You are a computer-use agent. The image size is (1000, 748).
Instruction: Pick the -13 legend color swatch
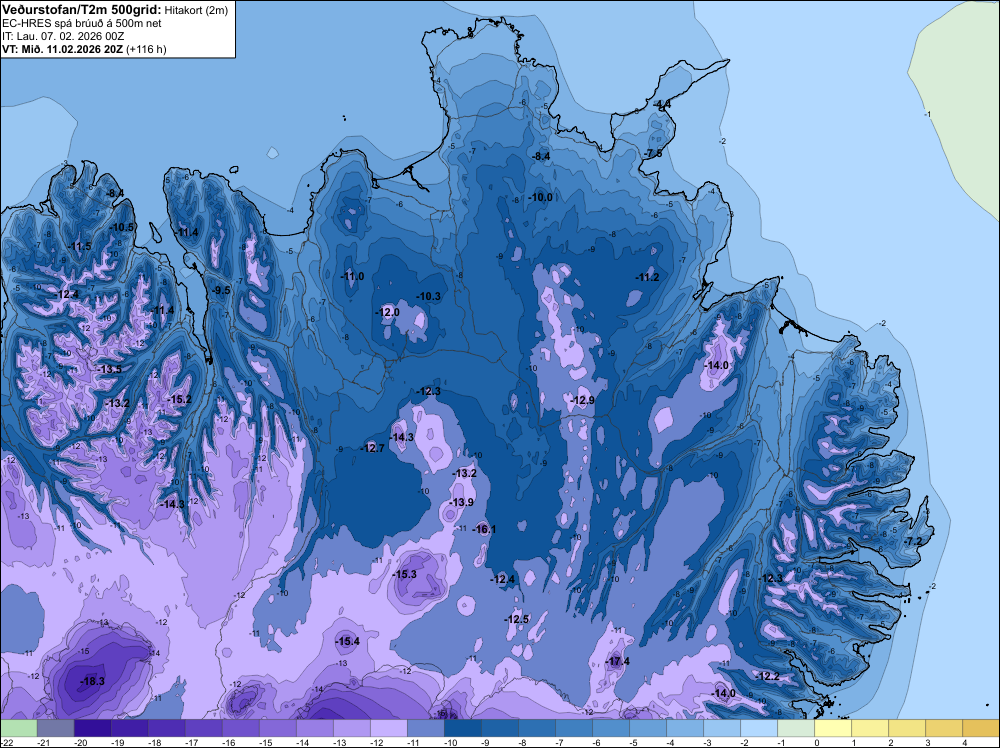tap(351, 728)
